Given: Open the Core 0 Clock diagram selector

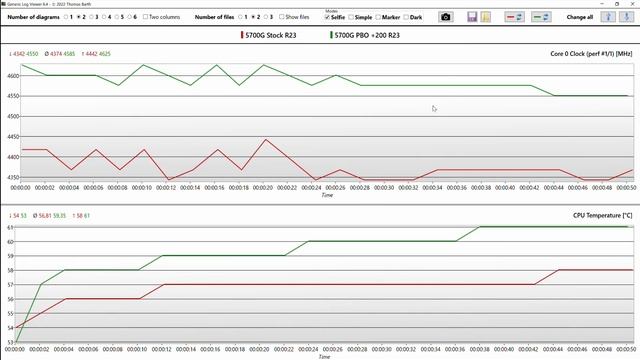Looking at the screenshot, I should pos(591,54).
